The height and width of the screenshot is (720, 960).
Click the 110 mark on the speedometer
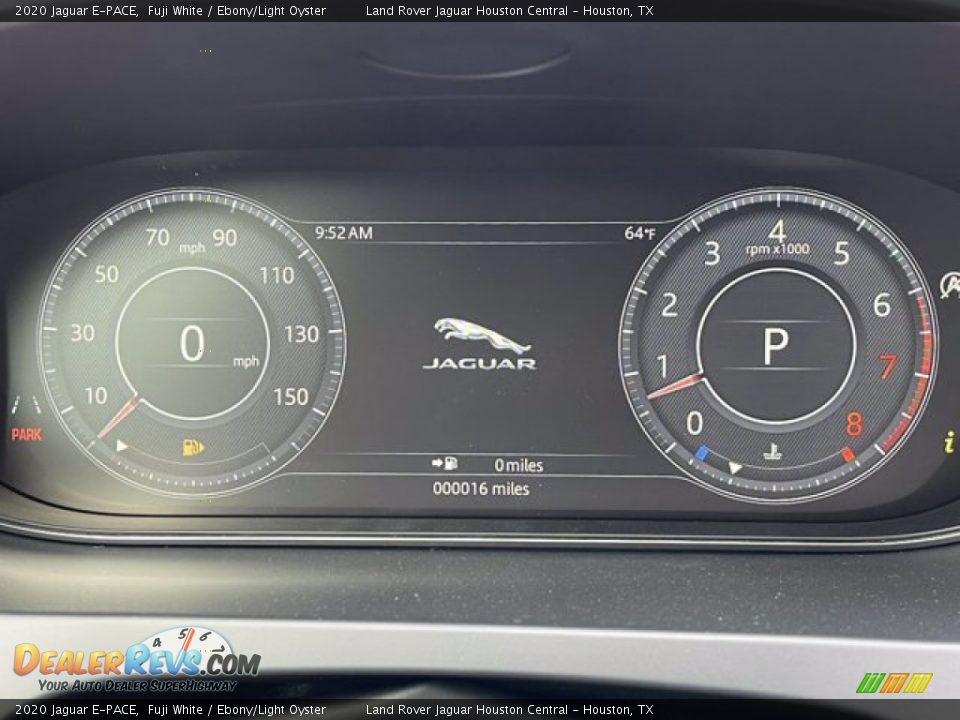(277, 276)
